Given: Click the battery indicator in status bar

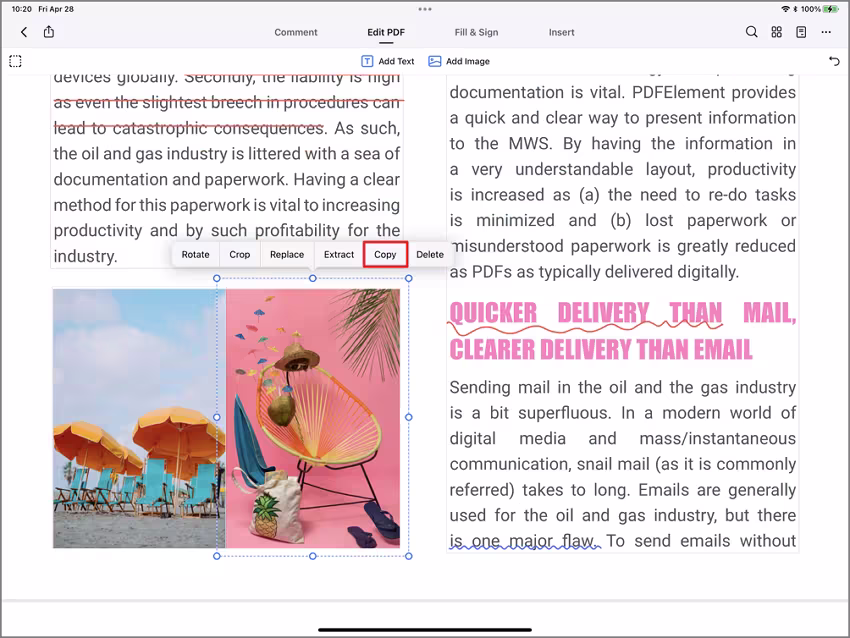Looking at the screenshot, I should coord(830,9).
